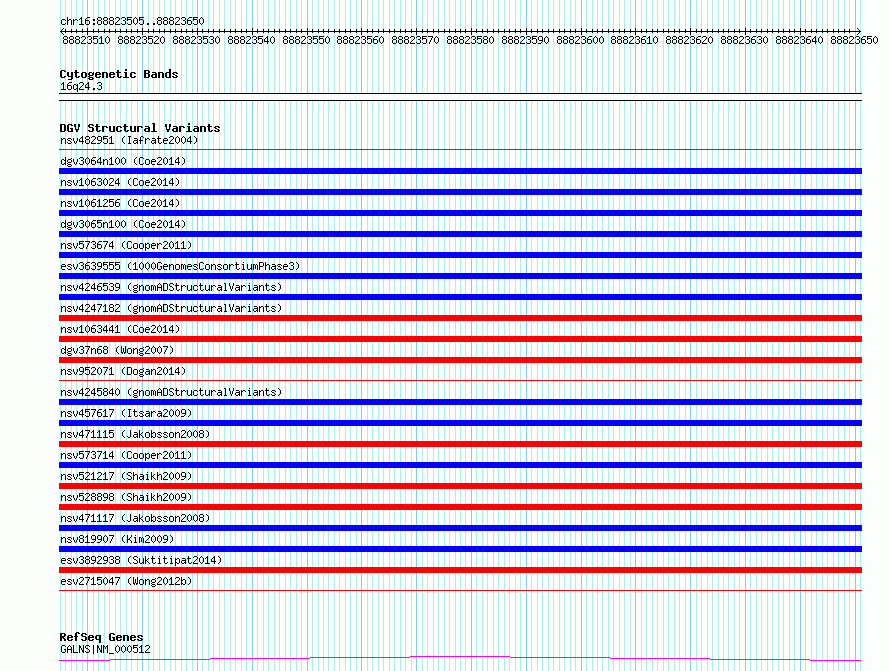
Task: Click esv2715047 (Wong2012b) variant label
Action: point(126,581)
